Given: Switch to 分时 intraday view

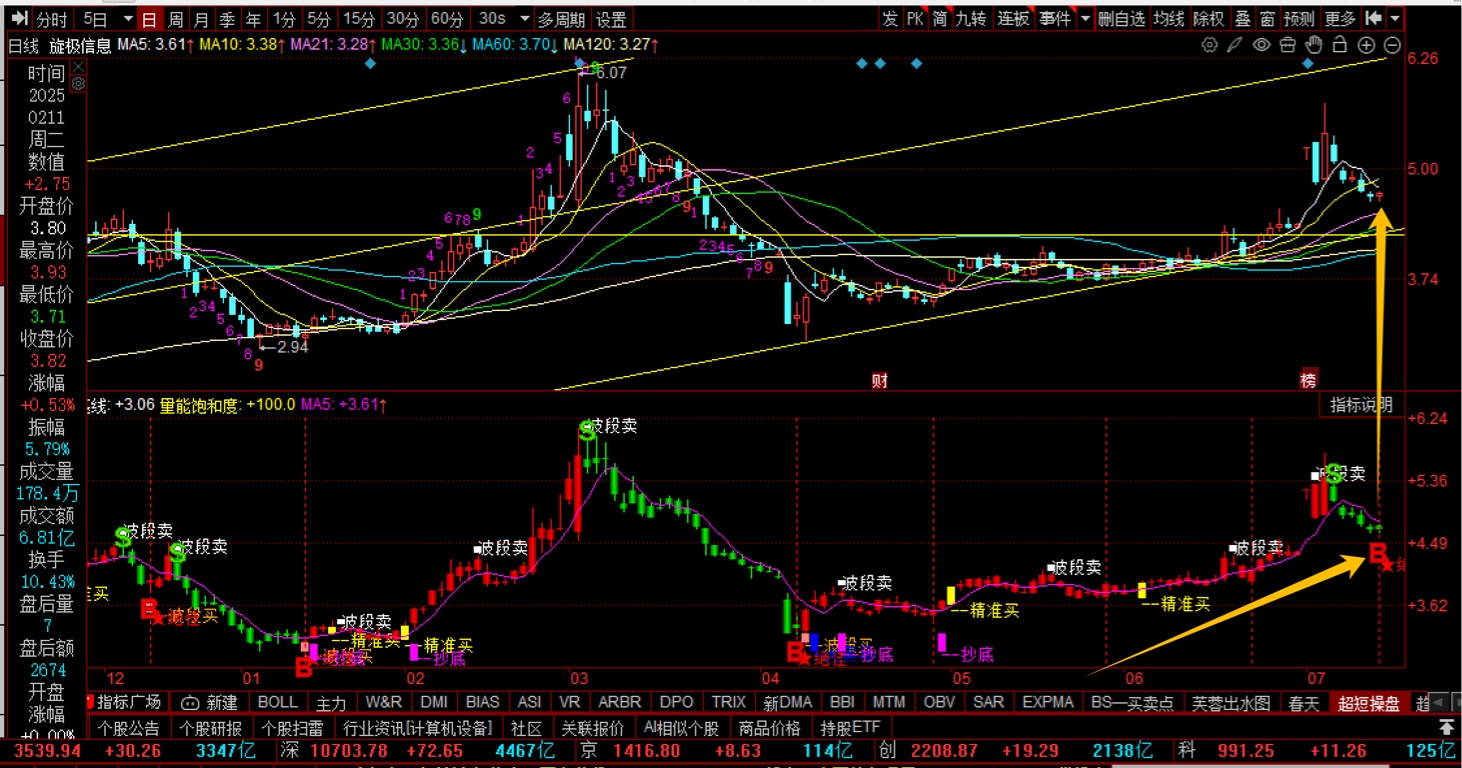Looking at the screenshot, I should (52, 19).
